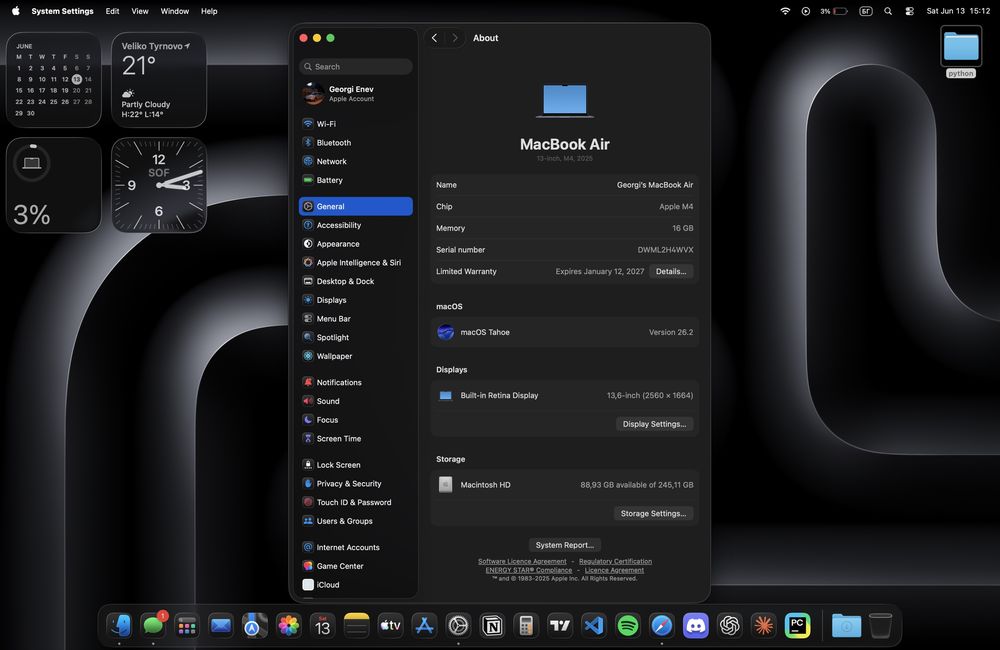Screen dimensions: 1000x650
Task: Open the Help menu
Action: click(x=209, y=11)
